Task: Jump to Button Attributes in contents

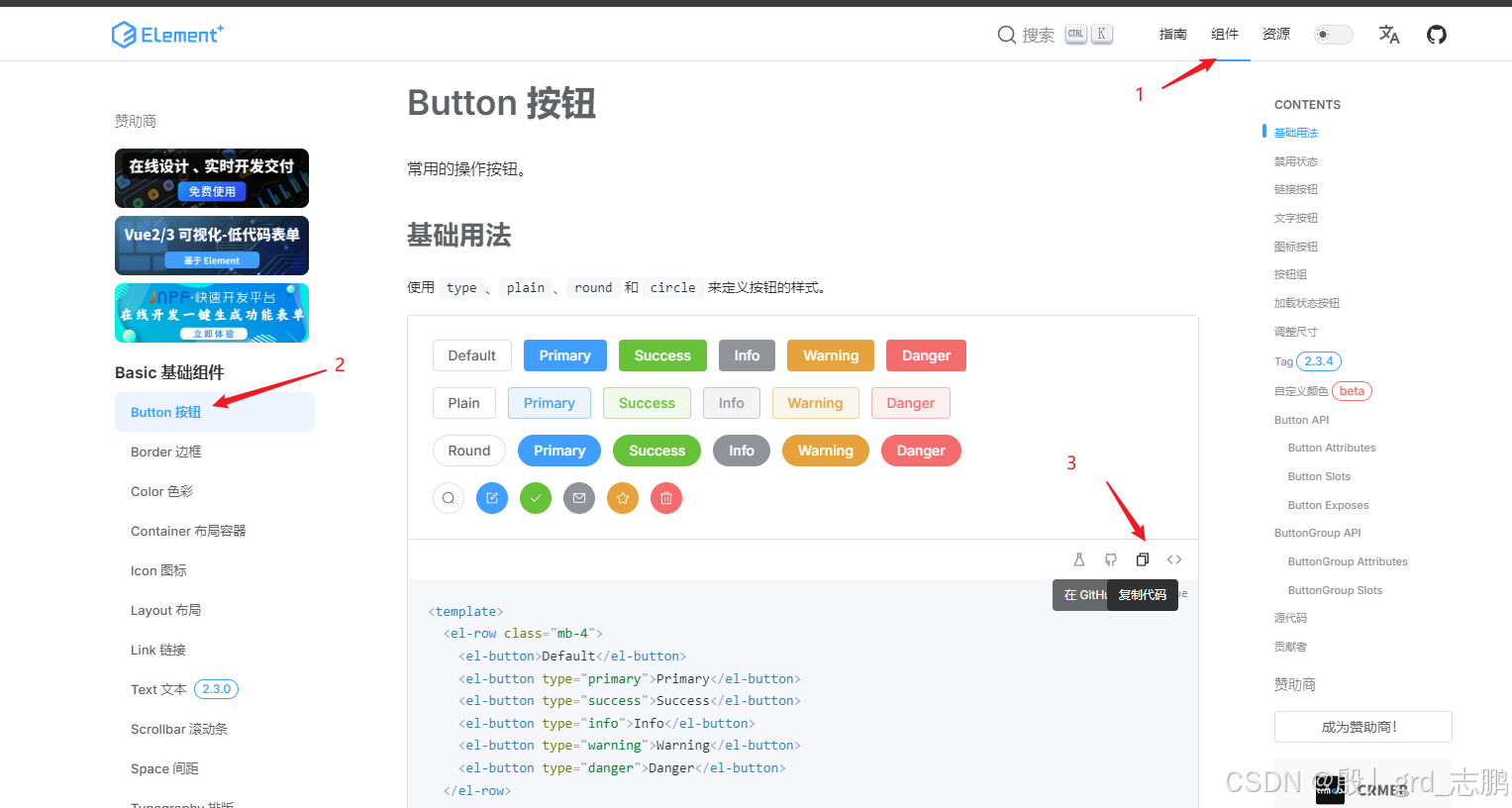Action: click(1332, 448)
